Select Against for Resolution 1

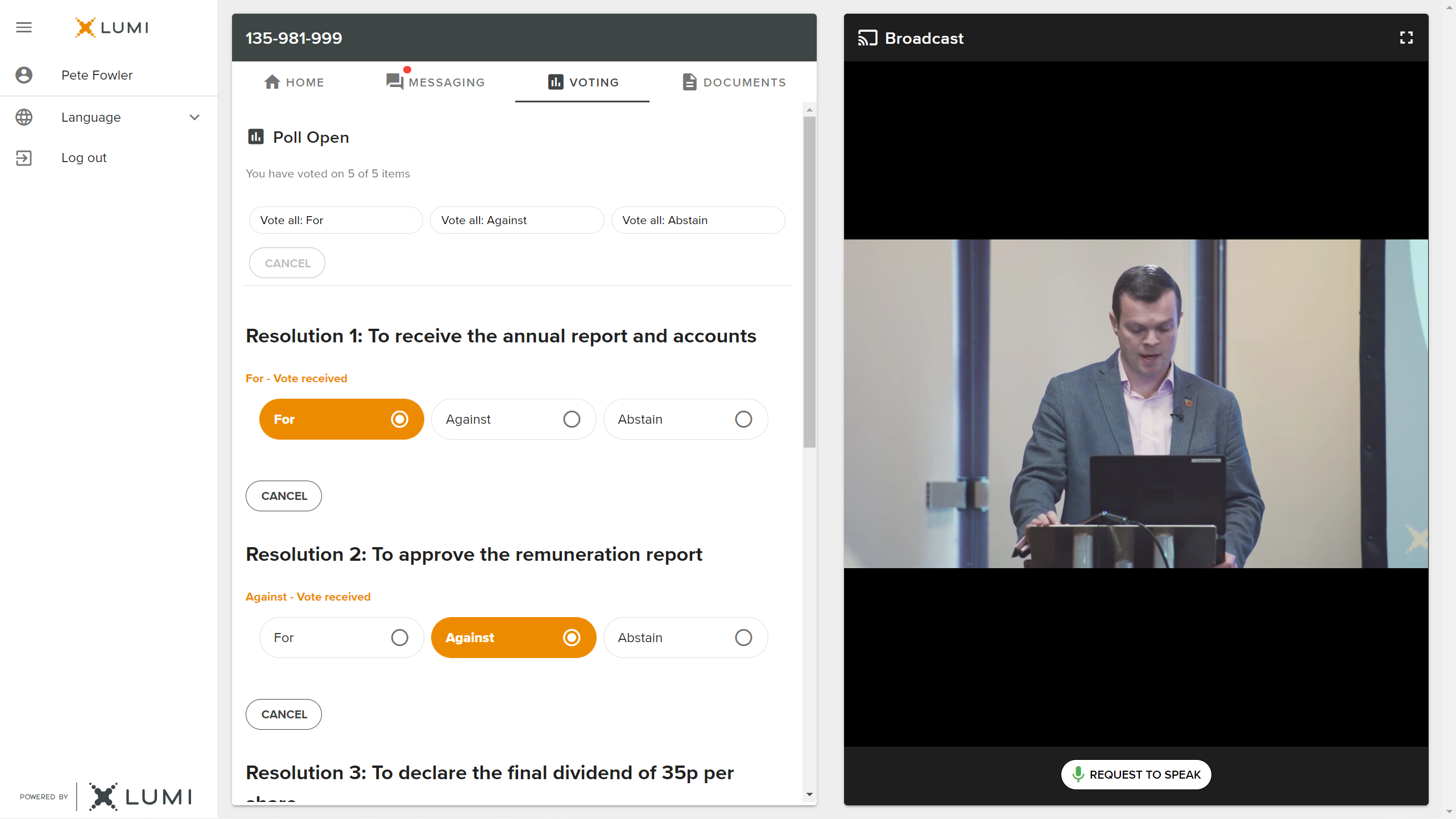(513, 419)
